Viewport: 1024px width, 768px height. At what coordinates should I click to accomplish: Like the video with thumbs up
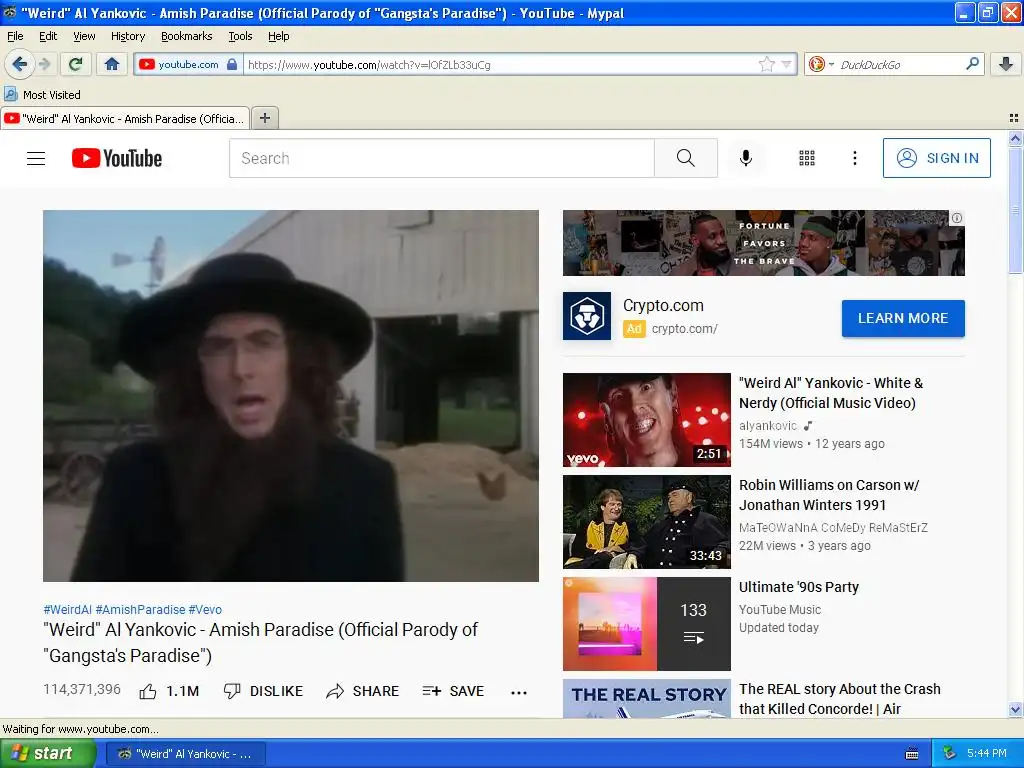(x=169, y=691)
